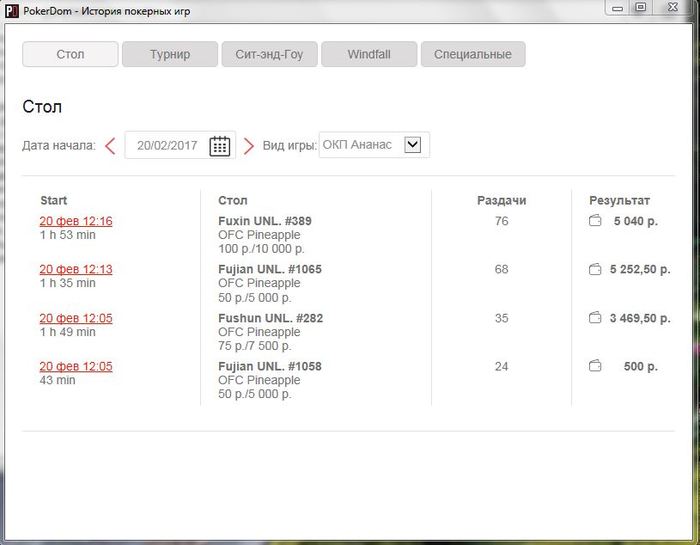Click duration 43 min

pos(58,380)
